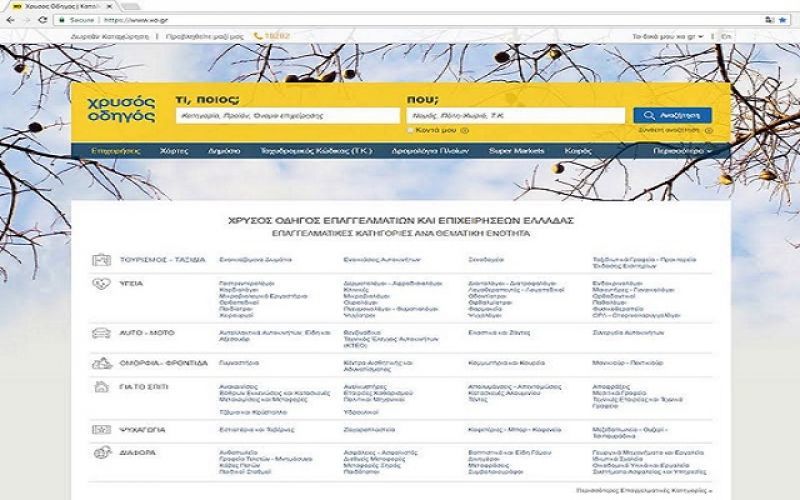The height and width of the screenshot is (500, 800).
Task: Click the info icon beside Σύνθετη αναζήτηση
Action: 709,131
